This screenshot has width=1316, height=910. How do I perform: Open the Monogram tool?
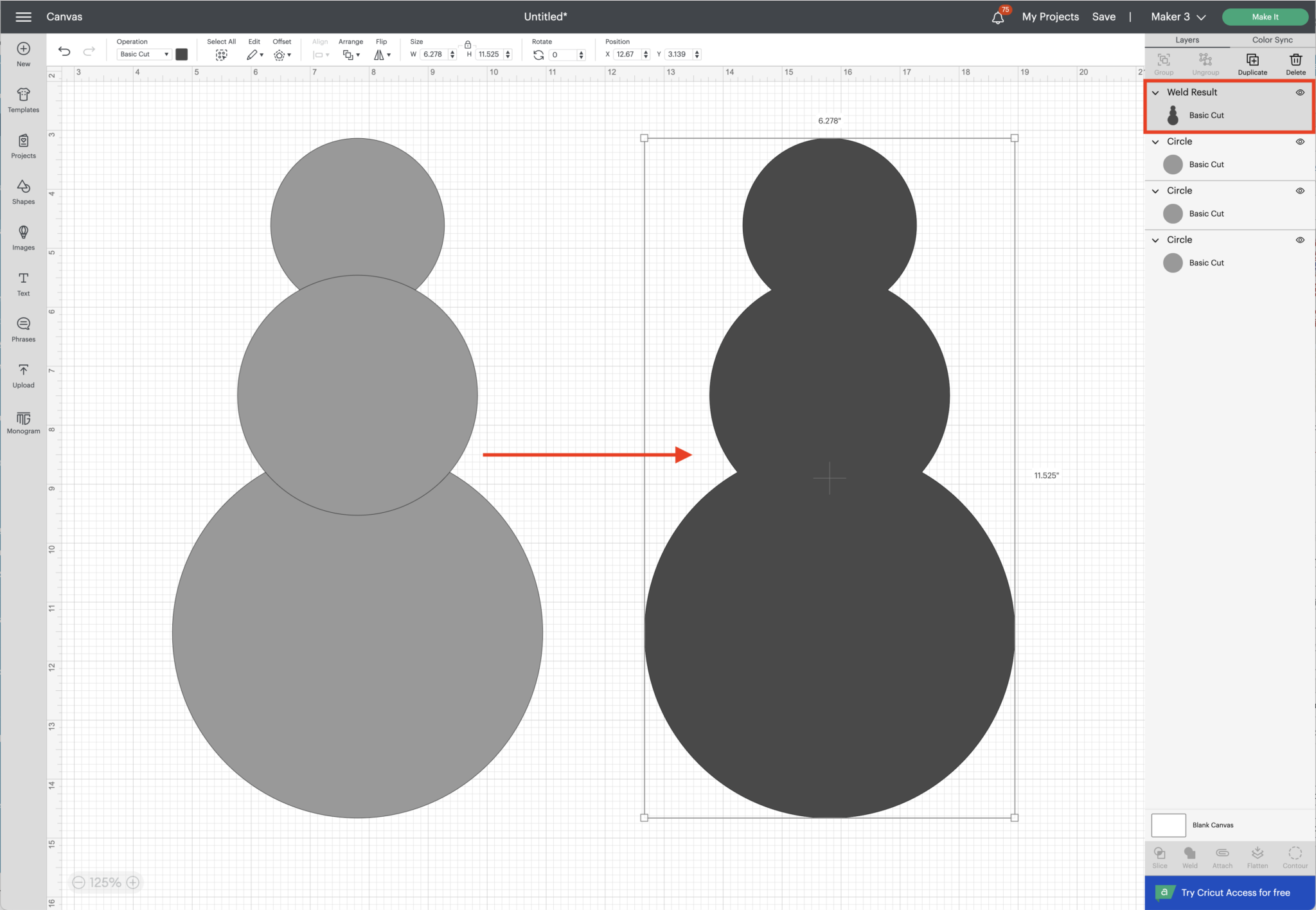23,422
